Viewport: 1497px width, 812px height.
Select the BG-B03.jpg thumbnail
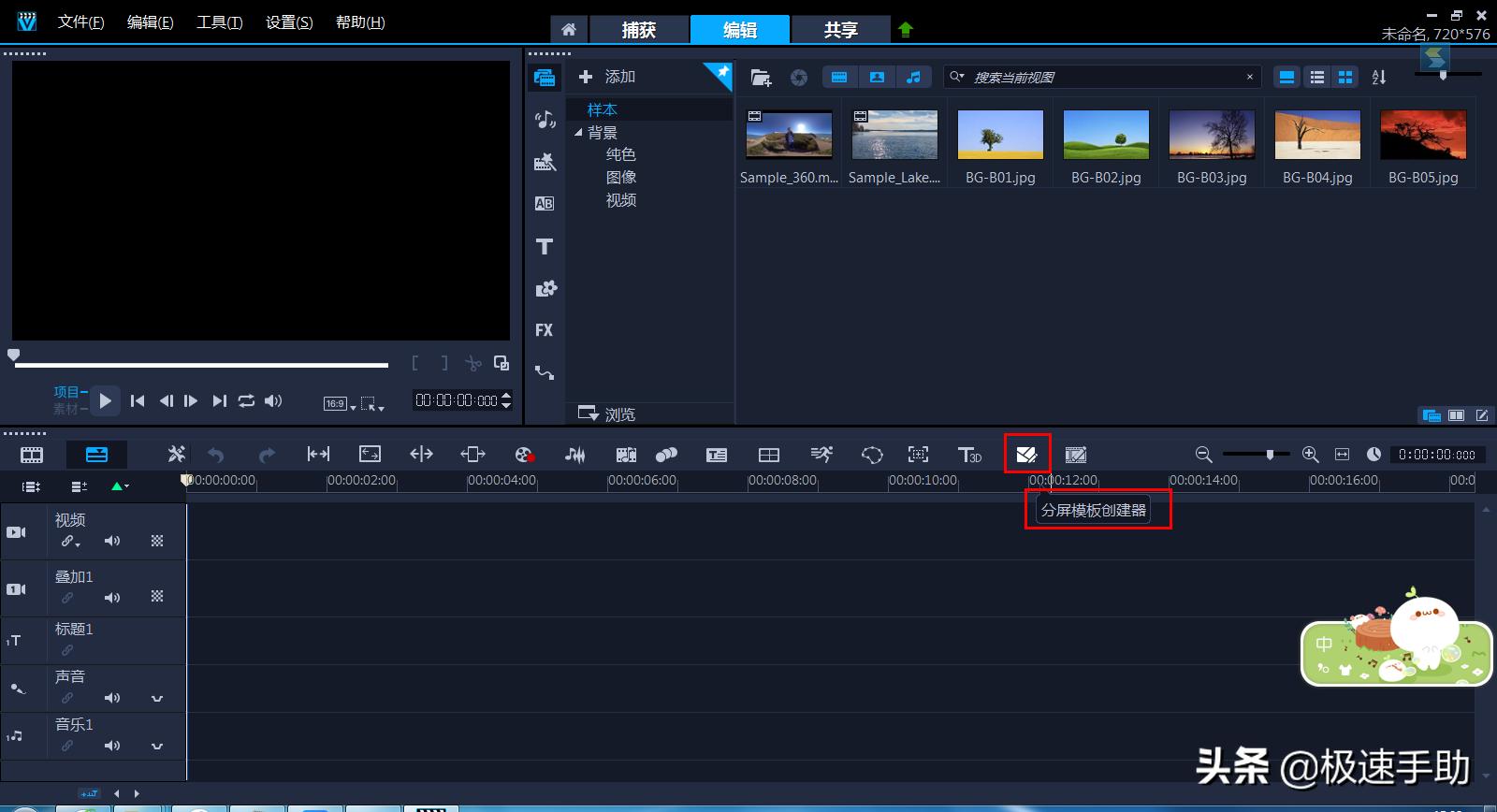[1212, 136]
